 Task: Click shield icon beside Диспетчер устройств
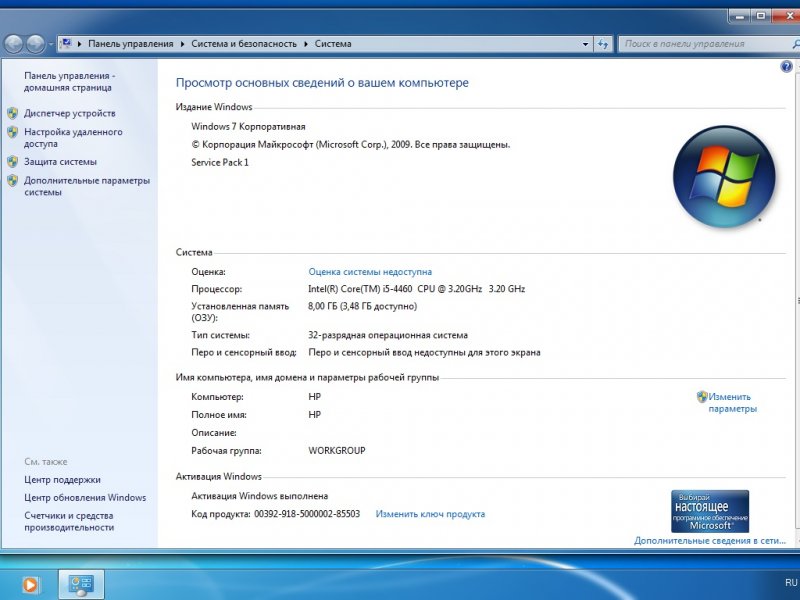pos(13,113)
